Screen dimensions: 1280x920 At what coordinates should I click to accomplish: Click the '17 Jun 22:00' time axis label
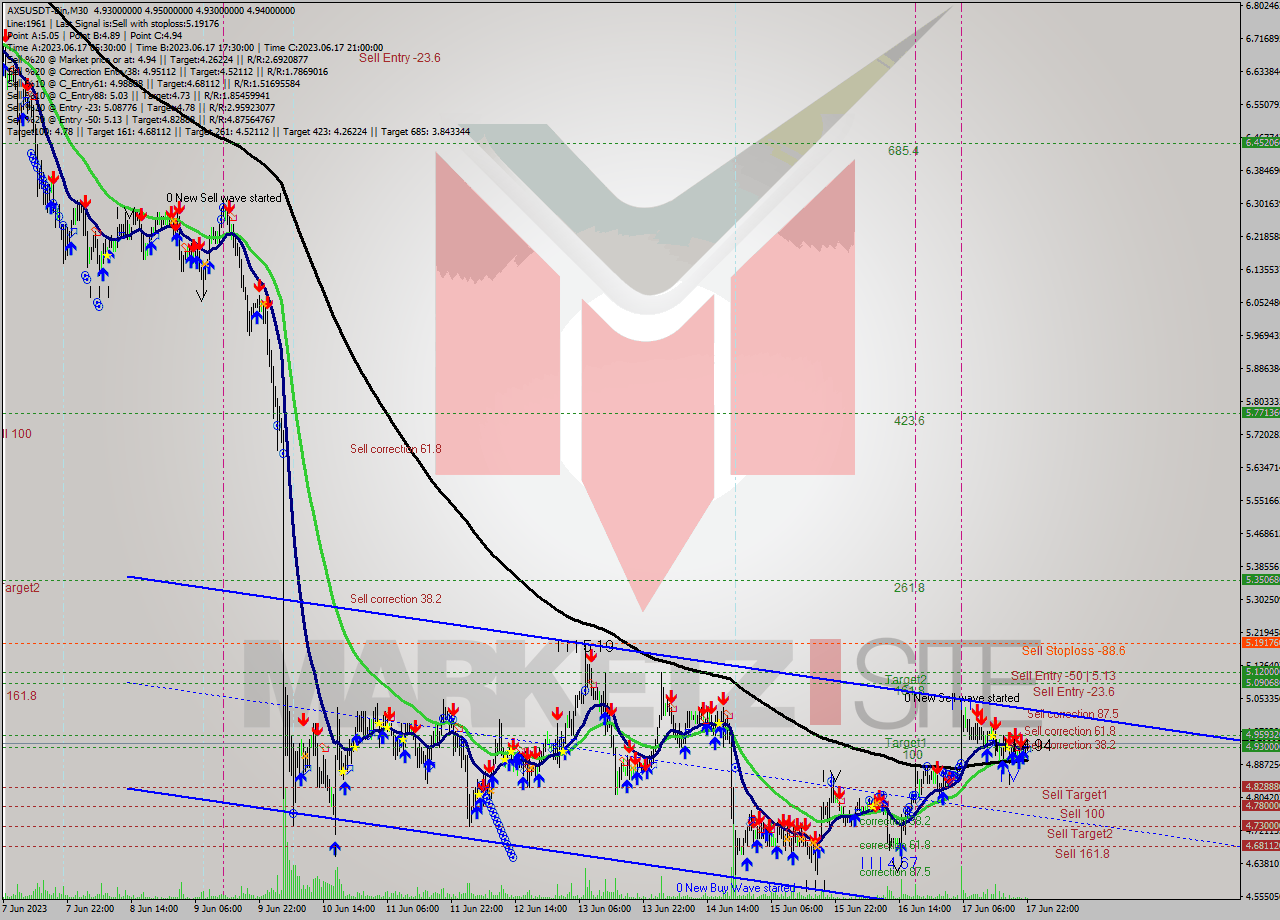(x=1052, y=909)
